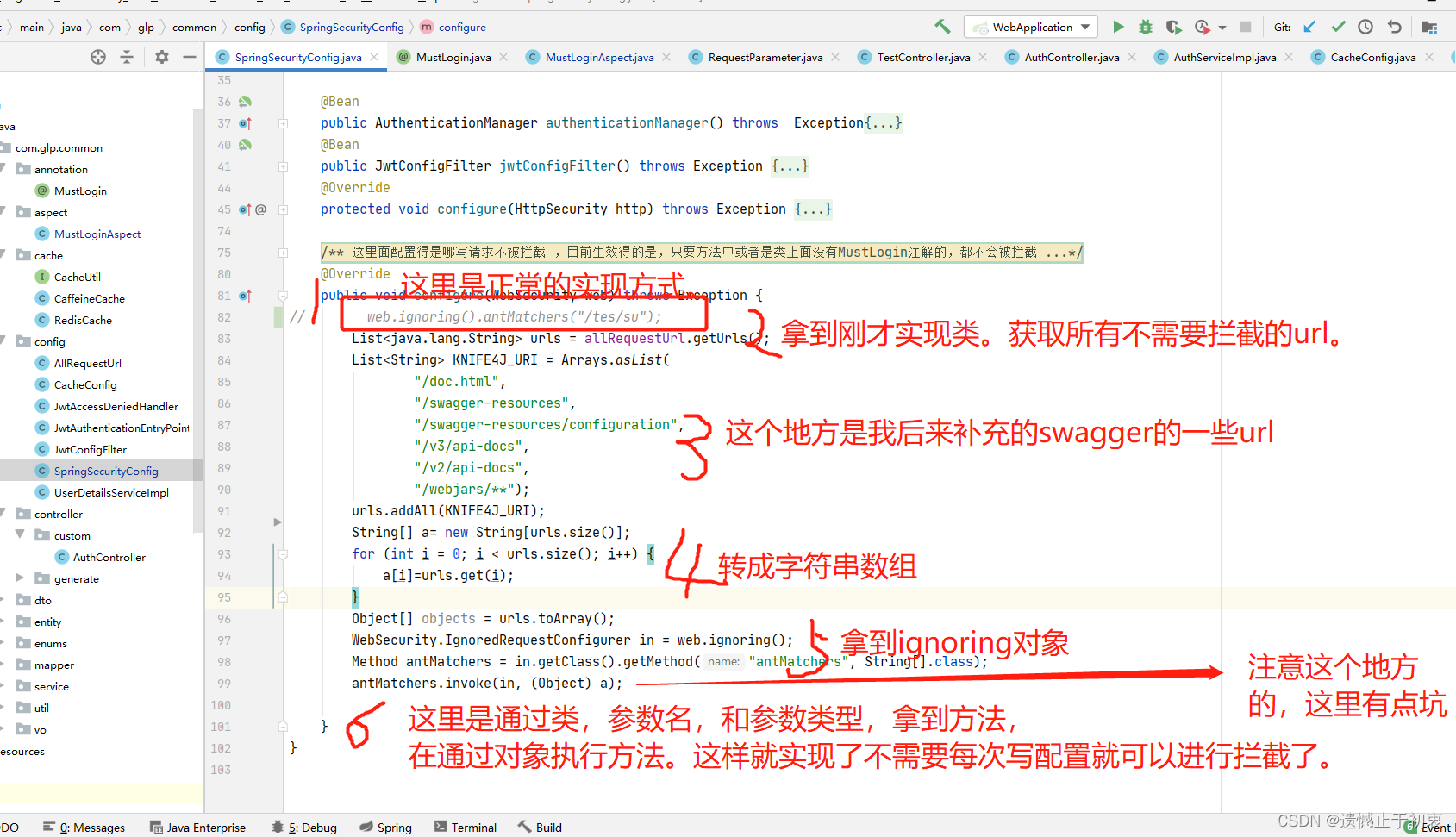Click the bean gutter icon on line 36
Image resolution: width=1456 pixels, height=837 pixels.
[245, 102]
